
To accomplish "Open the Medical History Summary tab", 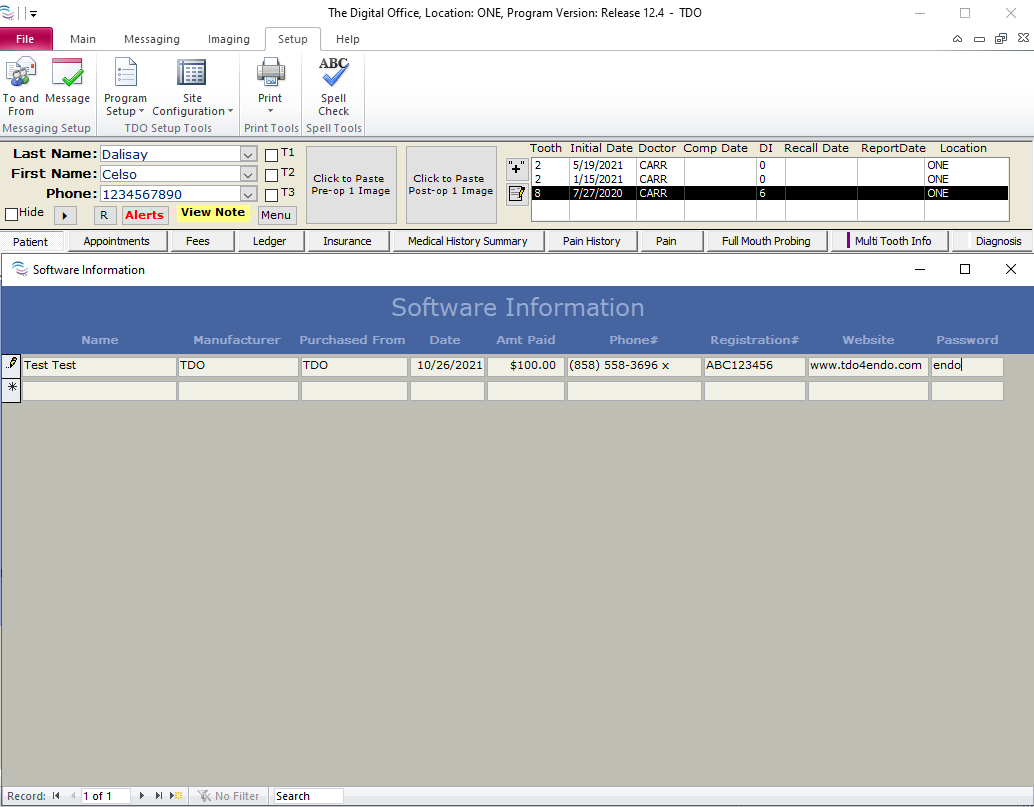I will (468, 241).
